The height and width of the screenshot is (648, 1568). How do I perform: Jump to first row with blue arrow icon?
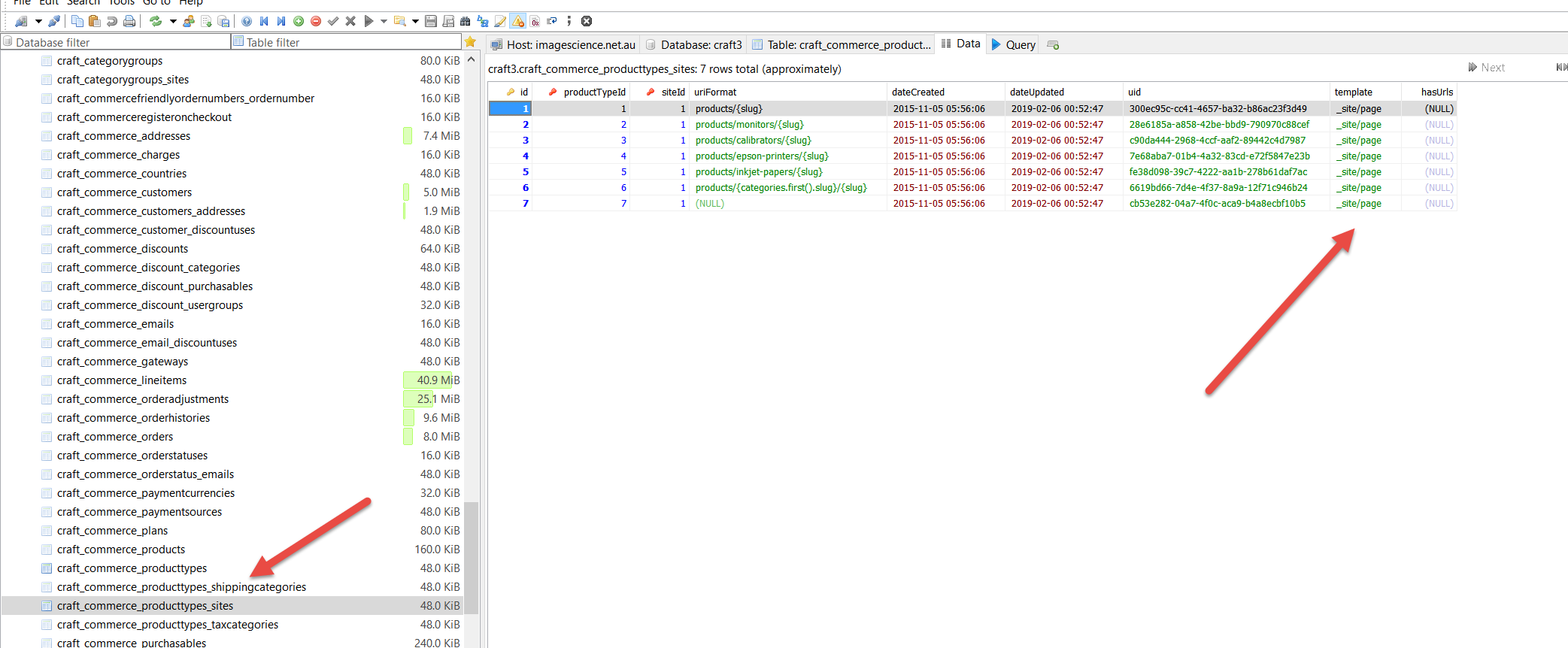pyautogui.click(x=264, y=21)
